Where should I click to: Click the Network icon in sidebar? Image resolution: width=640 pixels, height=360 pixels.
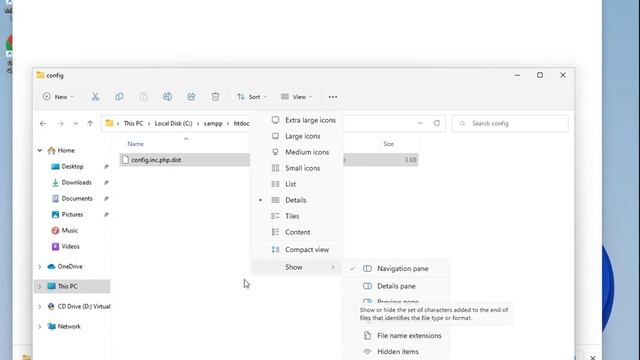click(x=51, y=327)
